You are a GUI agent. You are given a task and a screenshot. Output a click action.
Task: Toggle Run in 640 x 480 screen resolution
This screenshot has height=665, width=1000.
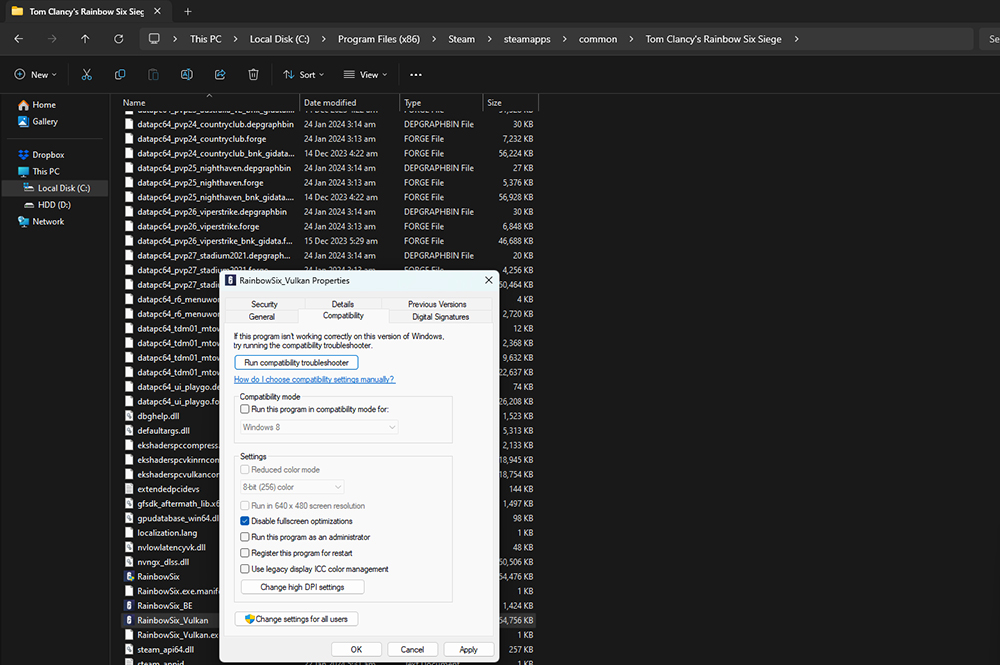245,506
